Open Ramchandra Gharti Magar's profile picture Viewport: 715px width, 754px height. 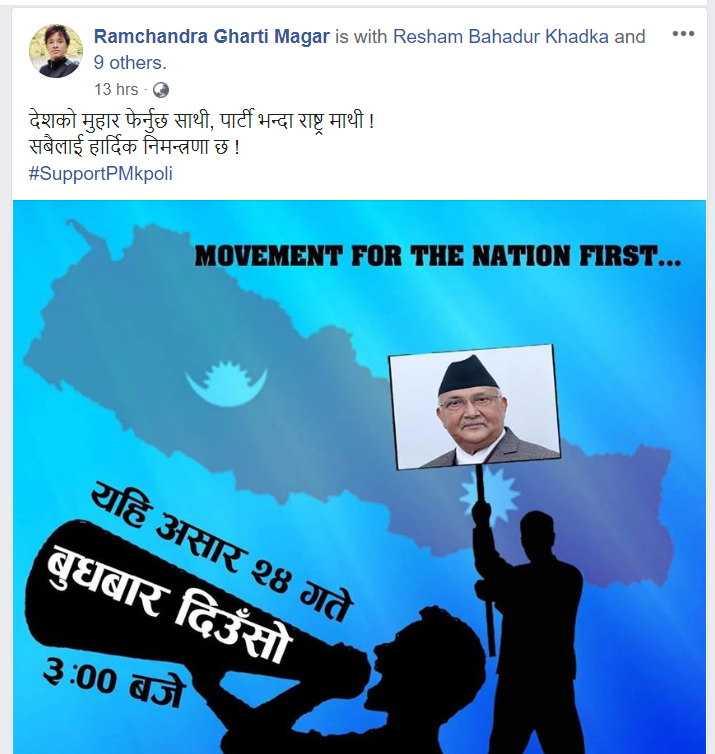[x=56, y=51]
